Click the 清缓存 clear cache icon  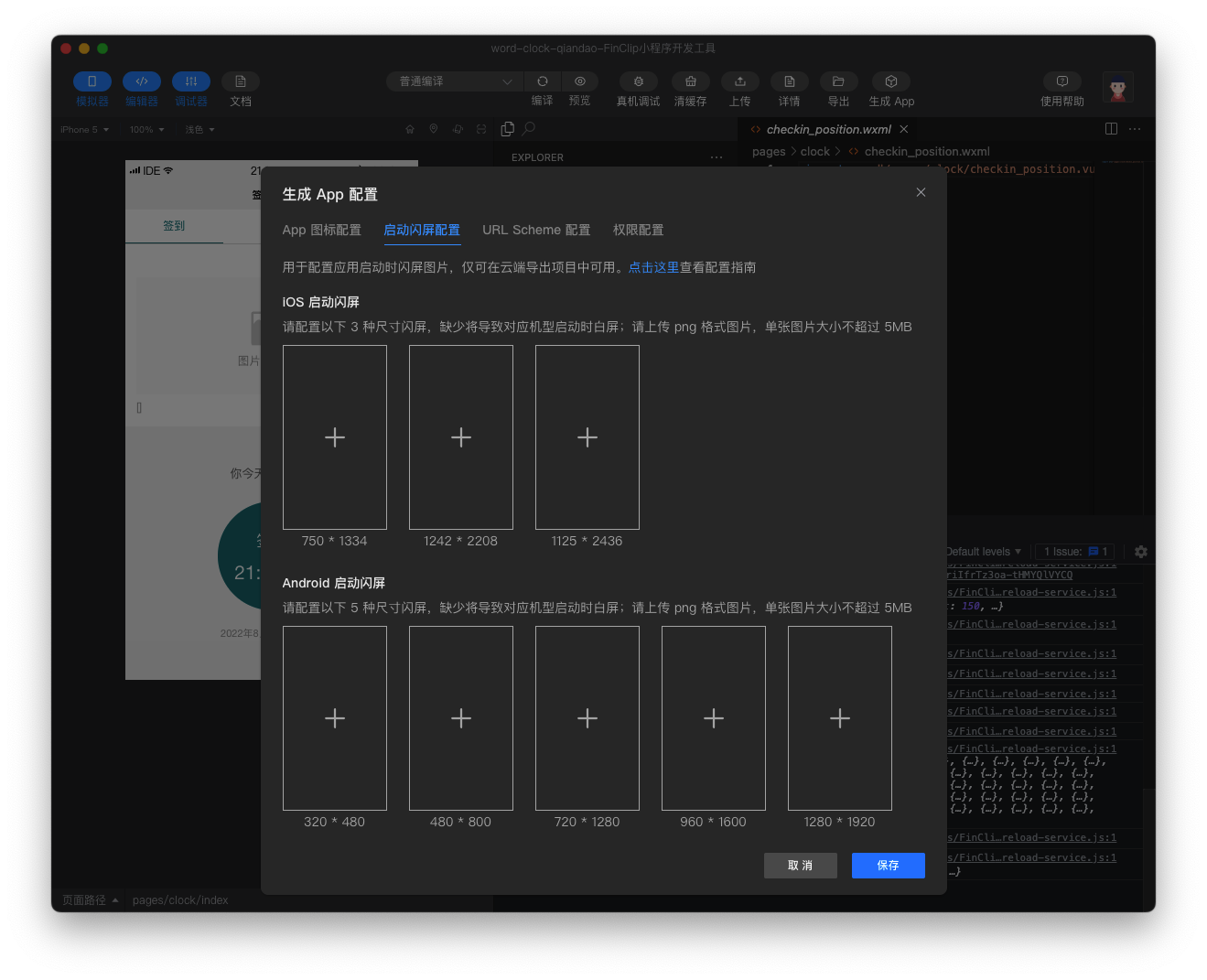click(690, 81)
